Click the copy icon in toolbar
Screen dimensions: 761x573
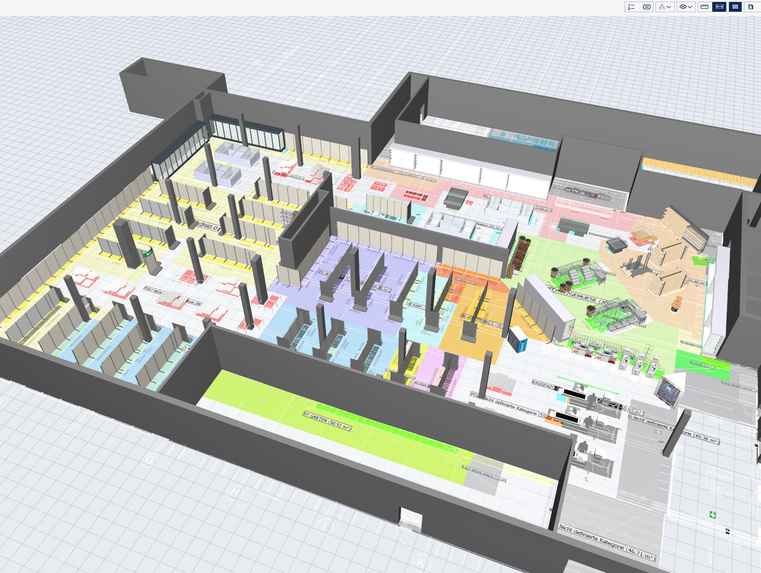[751, 7]
